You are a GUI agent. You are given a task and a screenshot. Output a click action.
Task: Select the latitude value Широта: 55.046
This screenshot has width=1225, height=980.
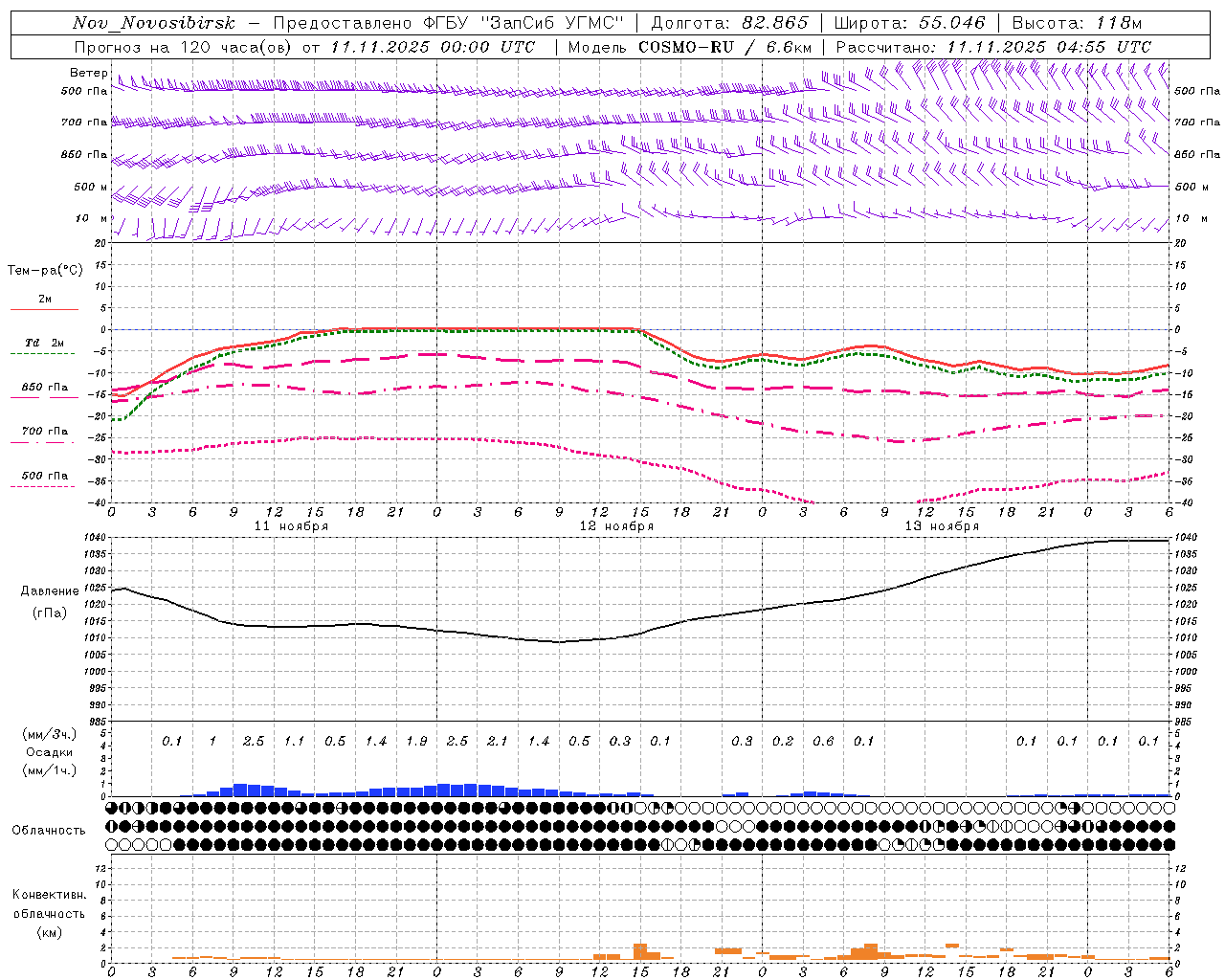click(x=909, y=23)
